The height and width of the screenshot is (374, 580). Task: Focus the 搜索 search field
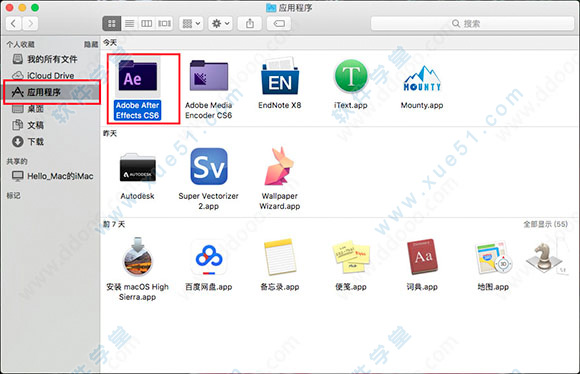tap(472, 24)
